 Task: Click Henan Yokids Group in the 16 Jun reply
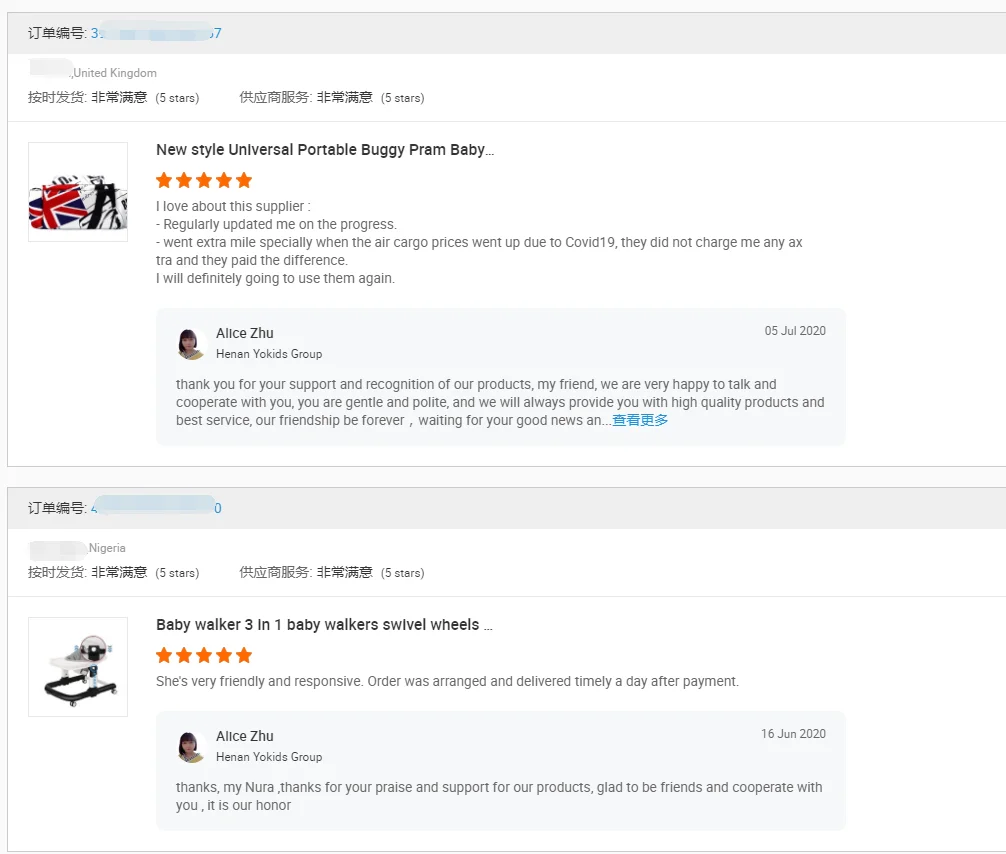pyautogui.click(x=269, y=757)
